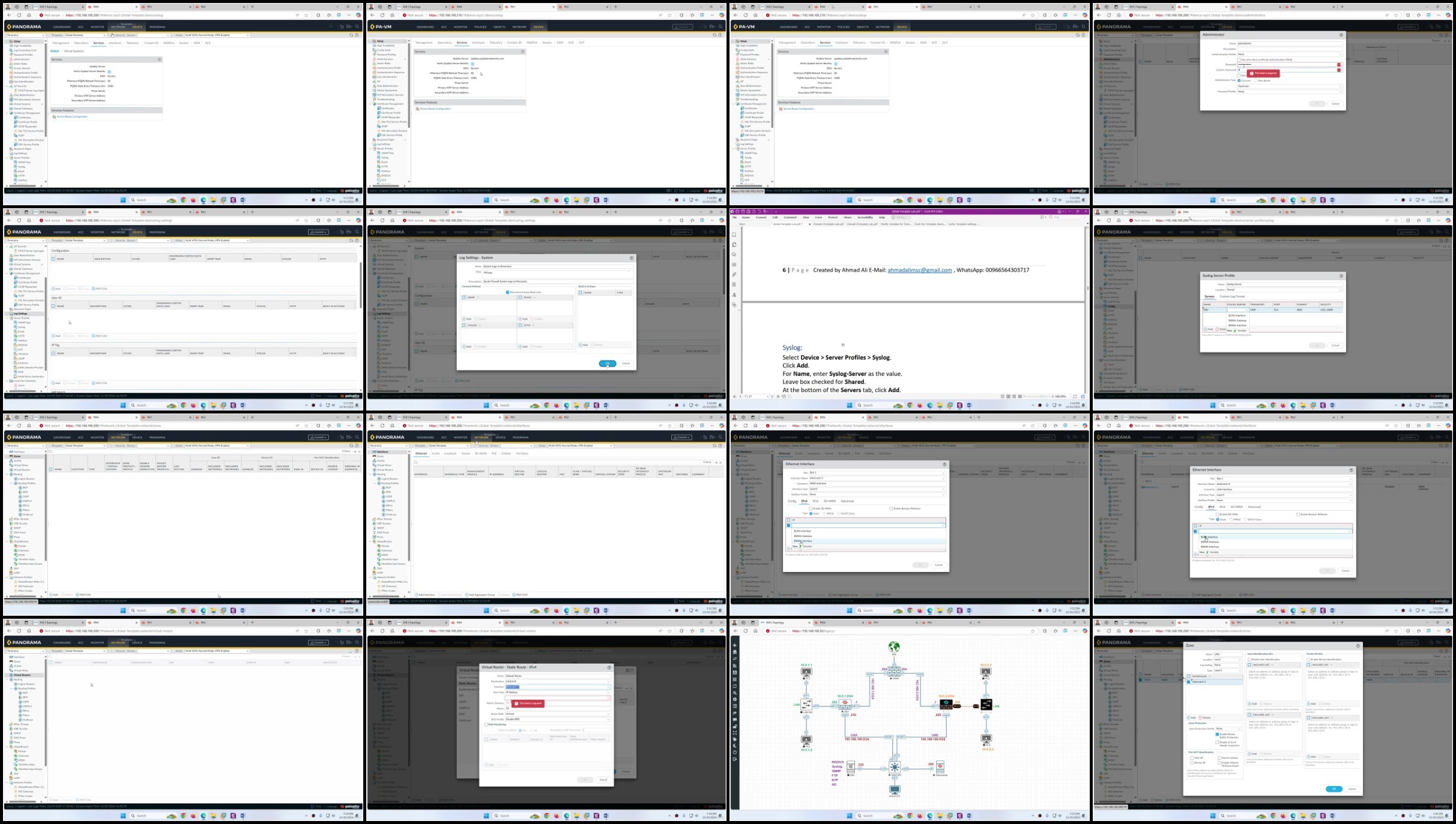Viewport: 1456px width, 824px height.
Task: Check Path Monitoring in Static Route dialog
Action: click(x=486, y=724)
